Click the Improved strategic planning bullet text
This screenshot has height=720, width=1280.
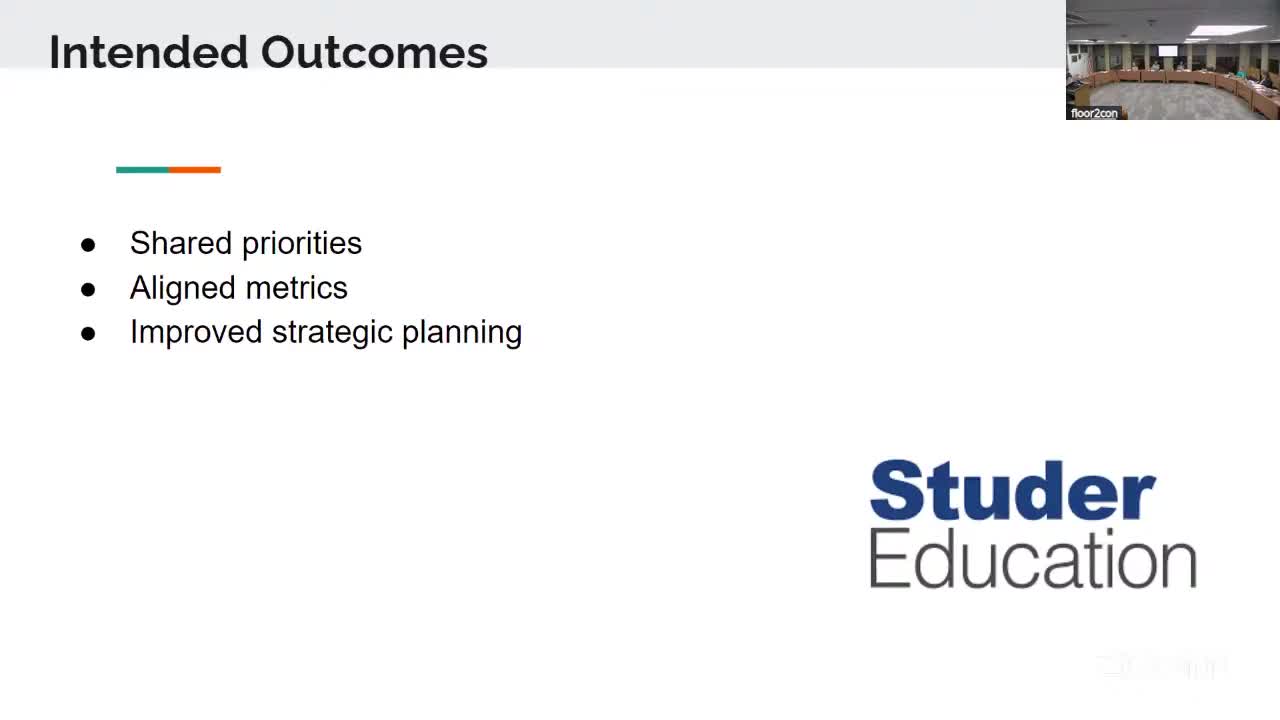click(325, 332)
